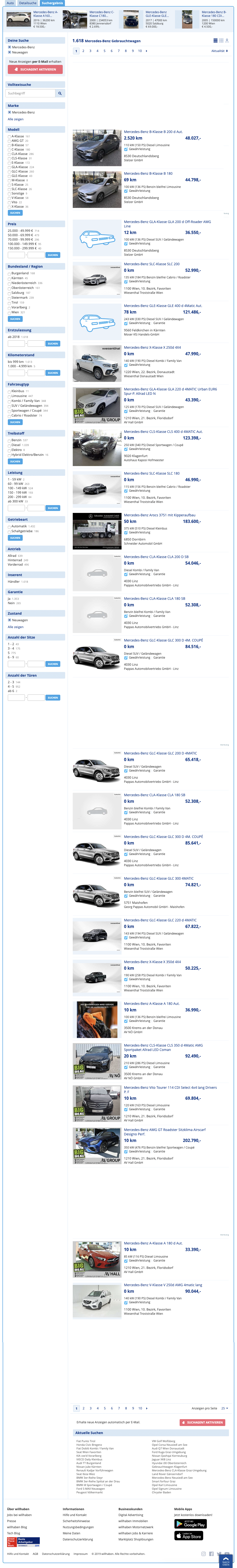Open the Auto tab
Viewport: 237px width, 1568px height.
click(10, 3)
